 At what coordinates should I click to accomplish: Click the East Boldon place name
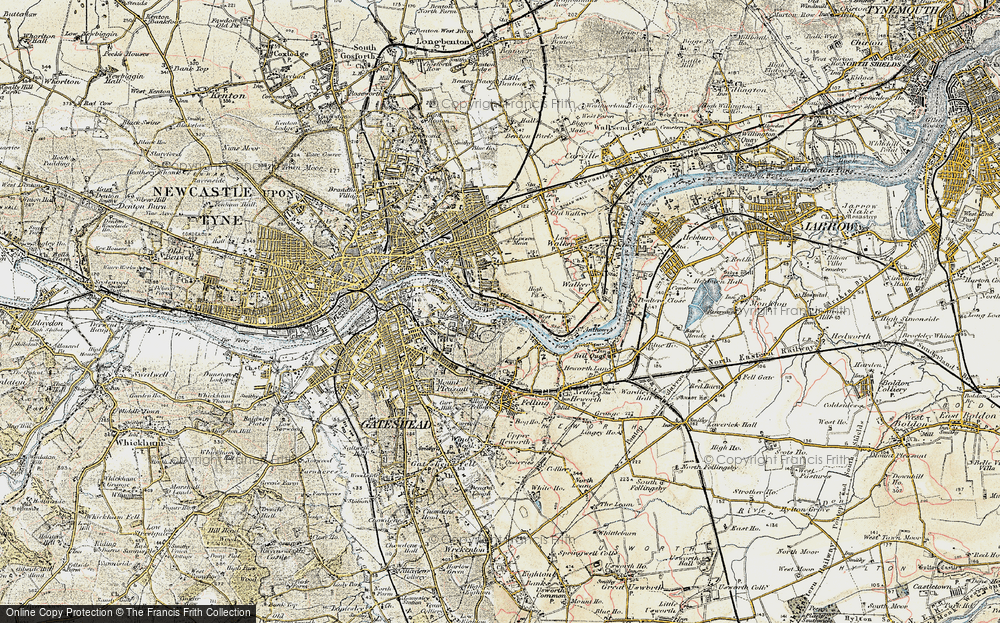(x=965, y=415)
